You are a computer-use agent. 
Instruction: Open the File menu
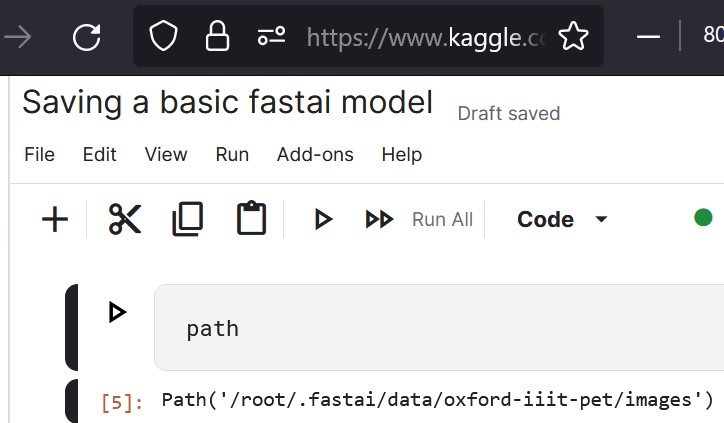point(39,154)
